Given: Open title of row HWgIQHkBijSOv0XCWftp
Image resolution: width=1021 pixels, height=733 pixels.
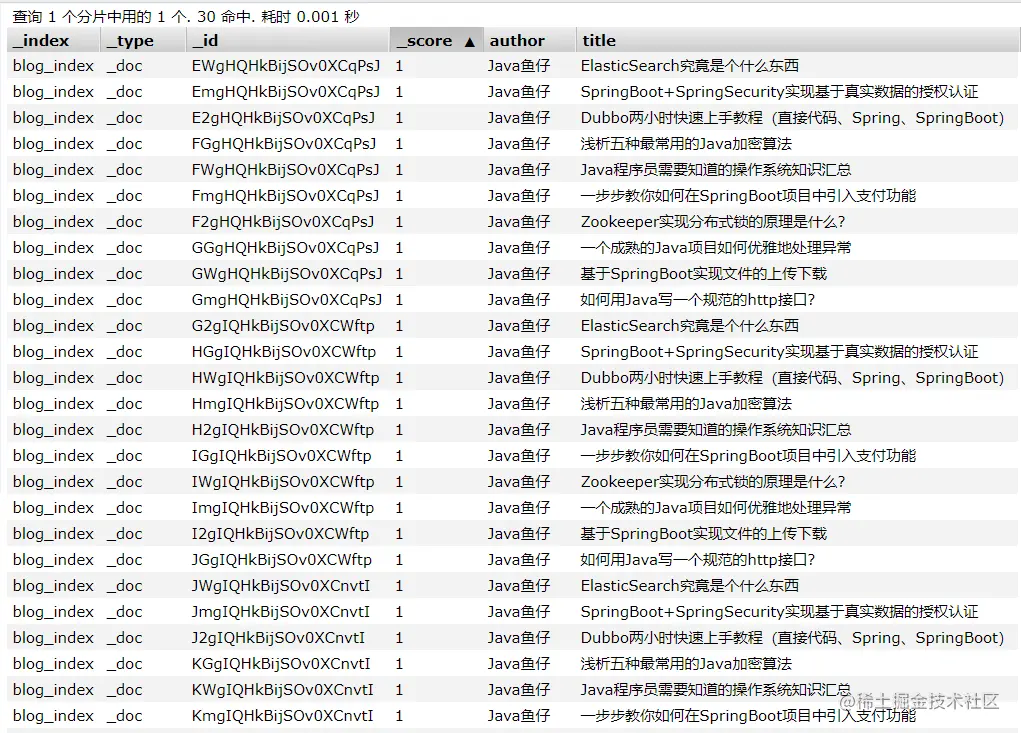Looking at the screenshot, I should pyautogui.click(x=792, y=378).
